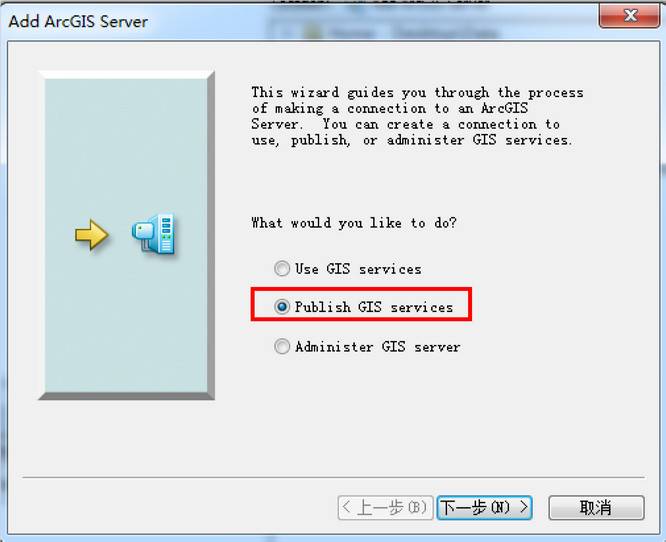
Task: Select the Publish GIS services radio button
Action: tap(282, 306)
